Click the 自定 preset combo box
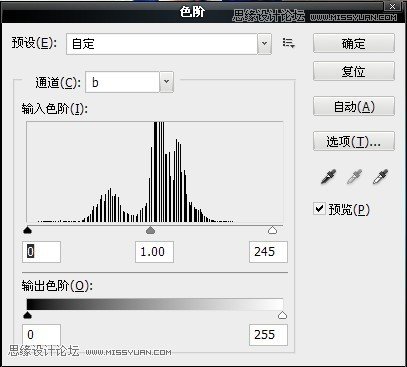 169,44
